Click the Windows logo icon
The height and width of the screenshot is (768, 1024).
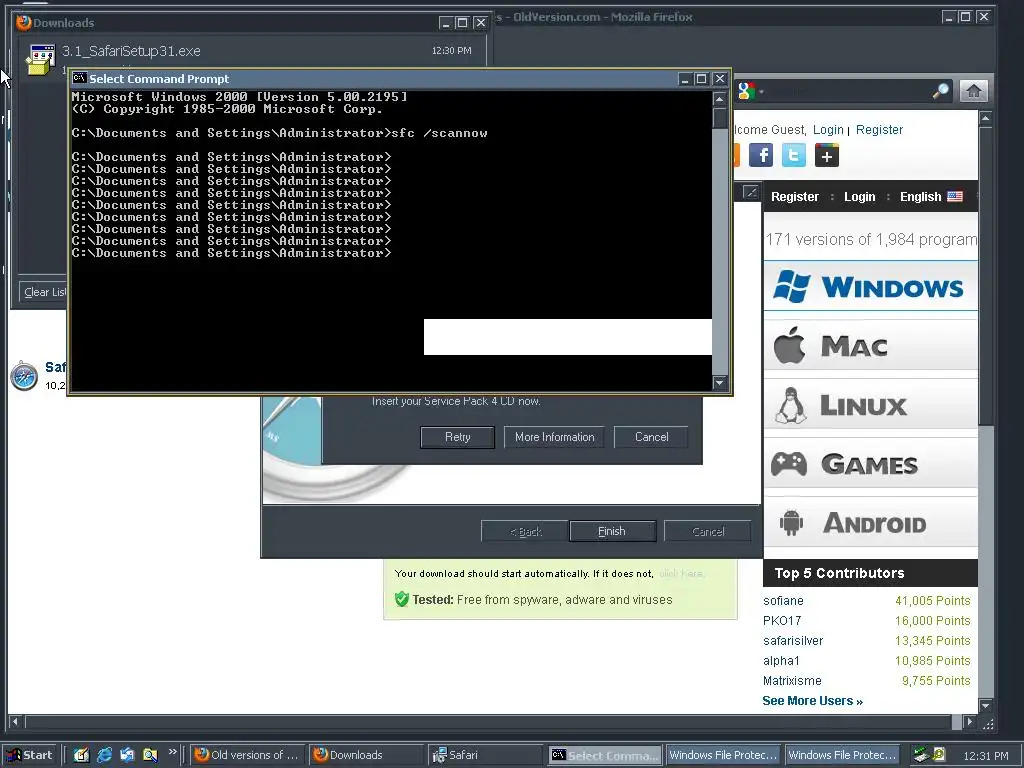point(792,286)
